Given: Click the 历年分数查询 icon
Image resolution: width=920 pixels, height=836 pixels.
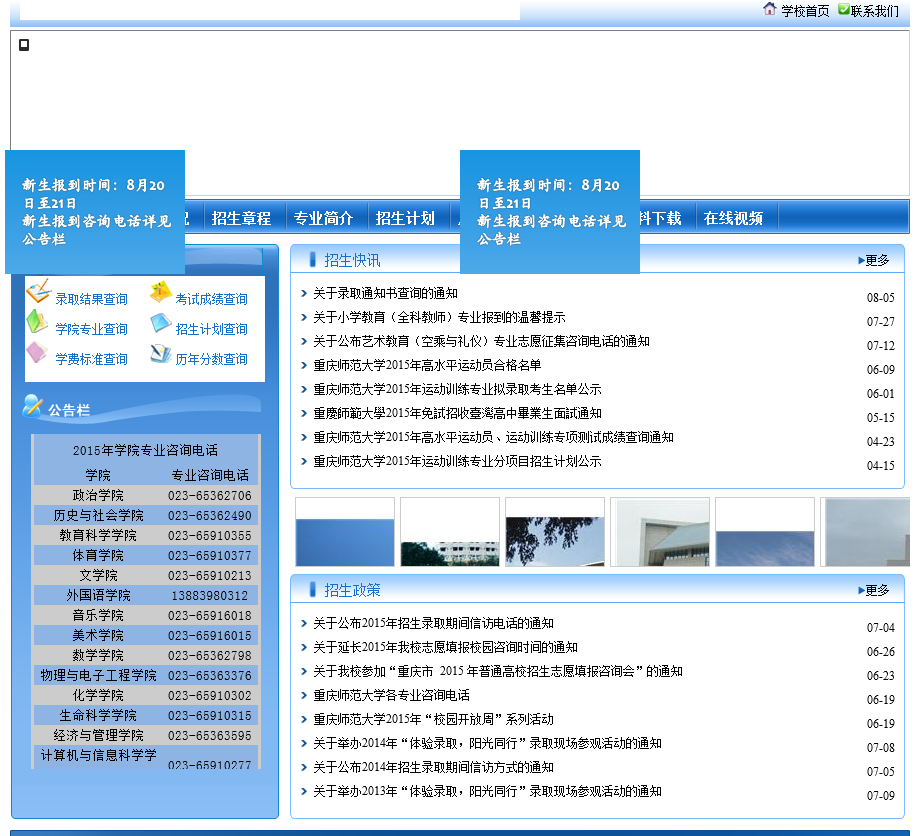Looking at the screenshot, I should [x=160, y=353].
